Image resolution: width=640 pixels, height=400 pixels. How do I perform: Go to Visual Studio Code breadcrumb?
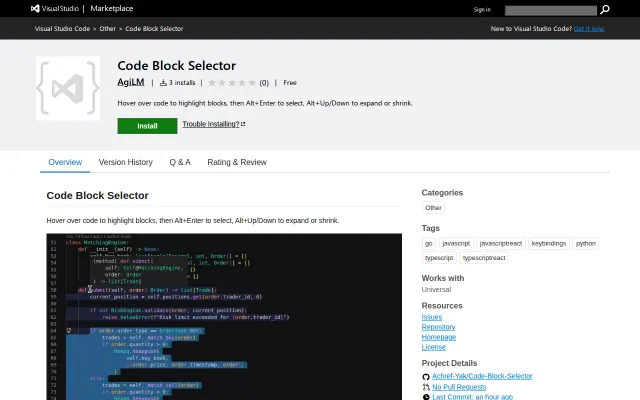point(62,29)
